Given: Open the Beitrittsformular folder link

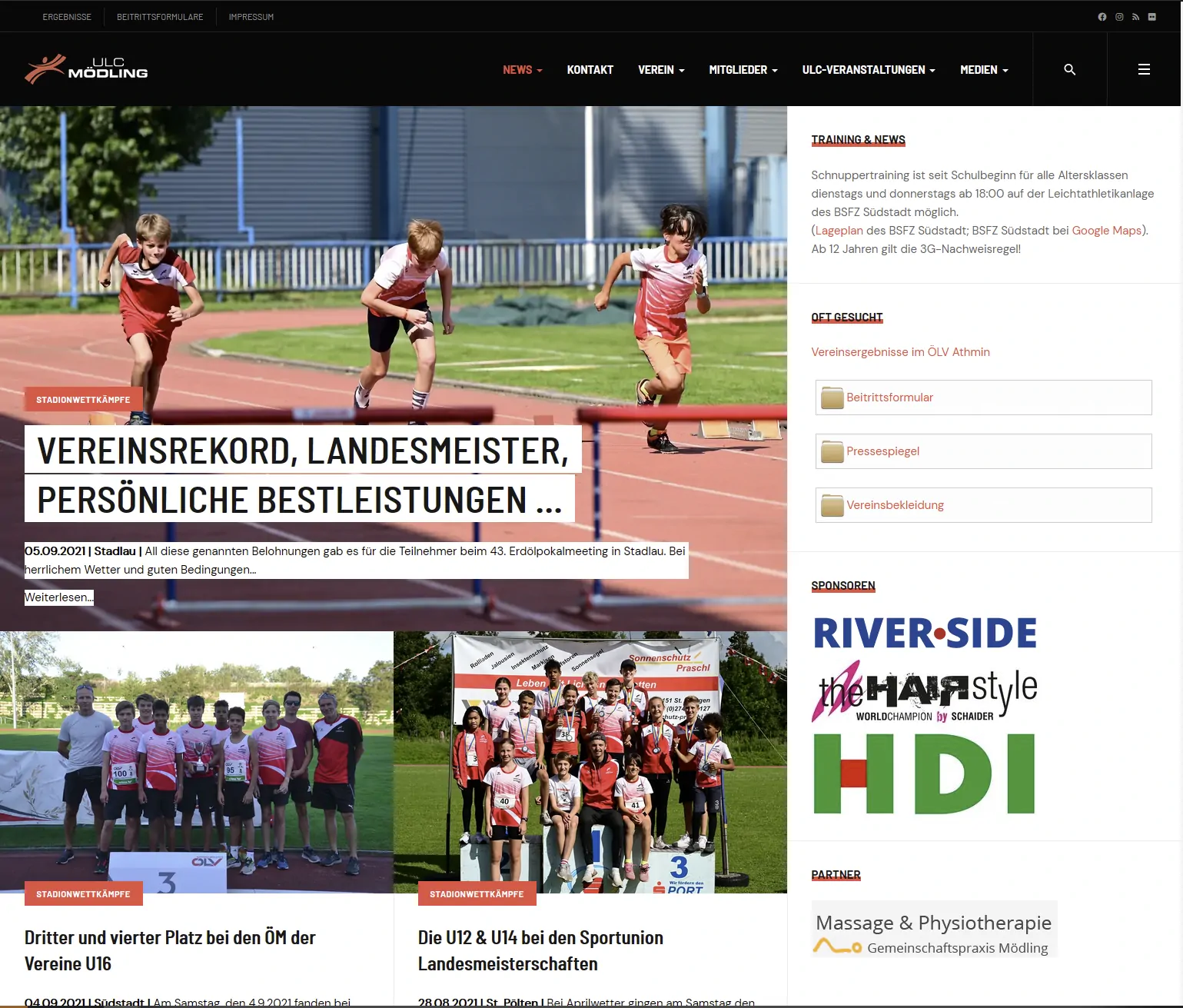Looking at the screenshot, I should (889, 398).
